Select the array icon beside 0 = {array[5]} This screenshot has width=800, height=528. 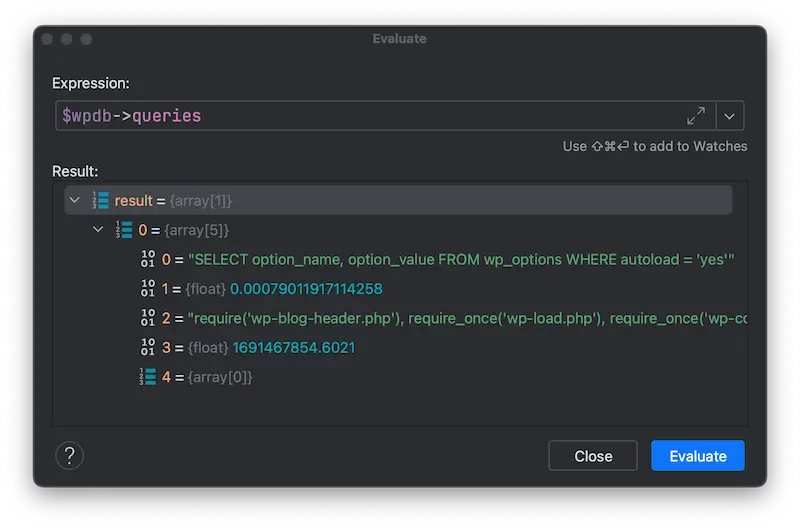[123, 230]
